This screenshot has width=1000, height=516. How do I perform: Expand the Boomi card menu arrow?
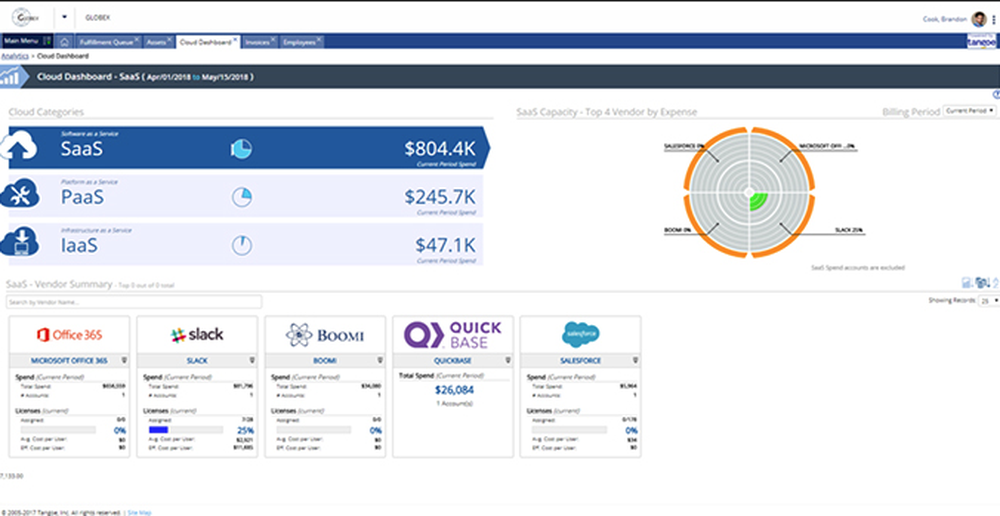click(380, 360)
